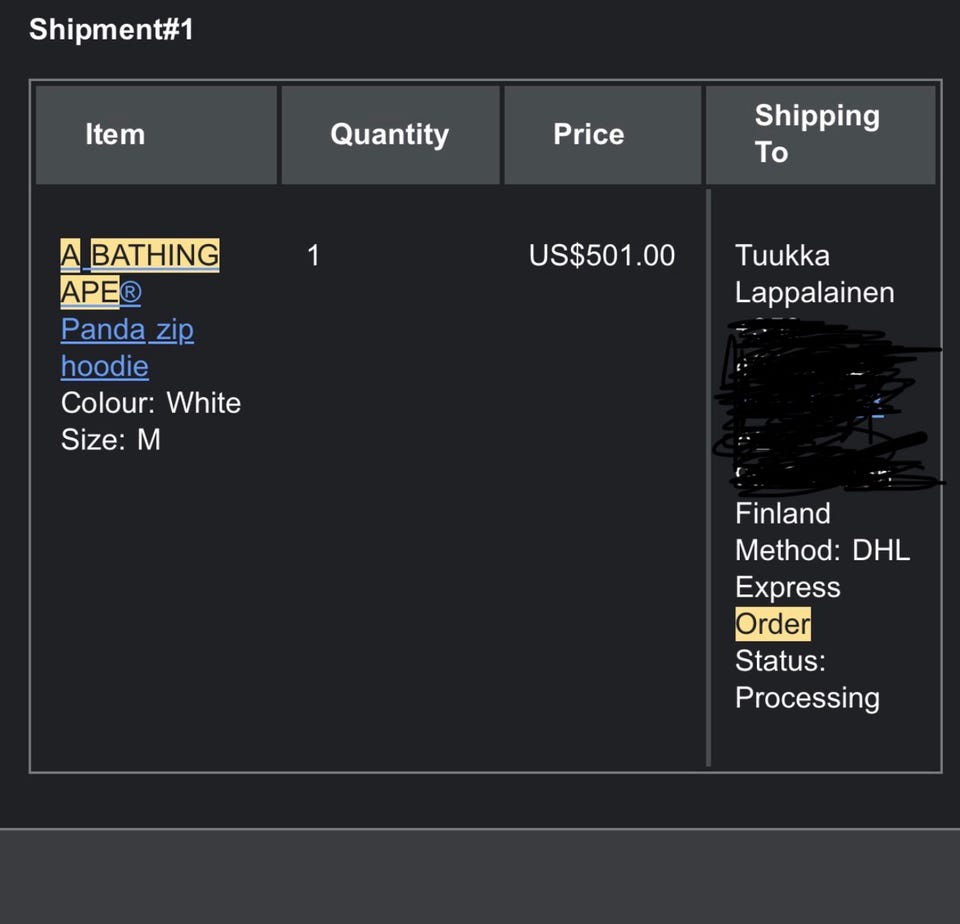Click the US$501.00 price value
The height and width of the screenshot is (924, 960).
[602, 255]
